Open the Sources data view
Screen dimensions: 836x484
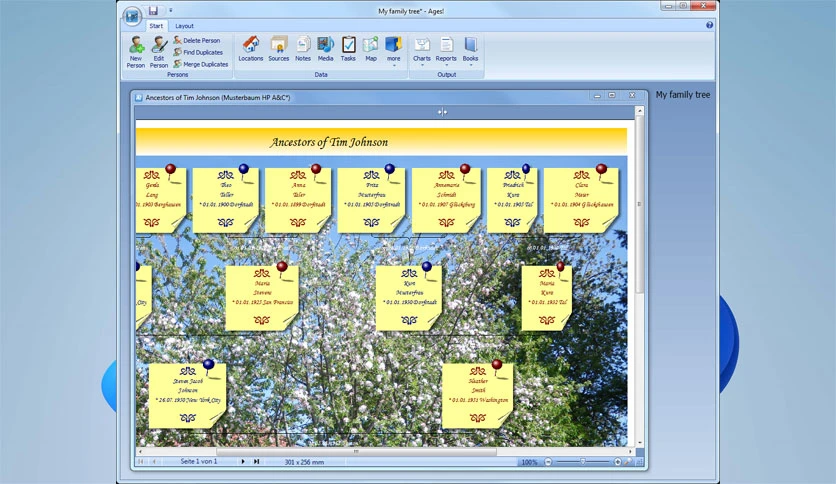278,49
